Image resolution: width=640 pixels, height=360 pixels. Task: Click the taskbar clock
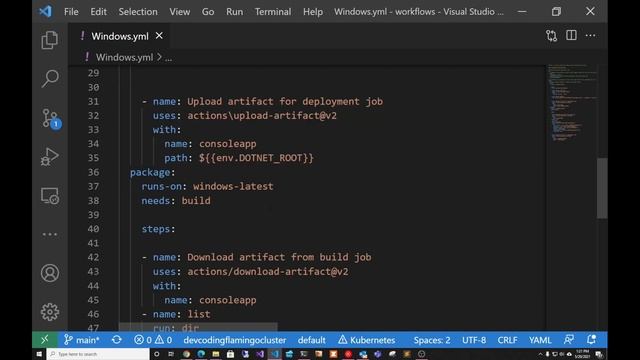(x=582, y=354)
